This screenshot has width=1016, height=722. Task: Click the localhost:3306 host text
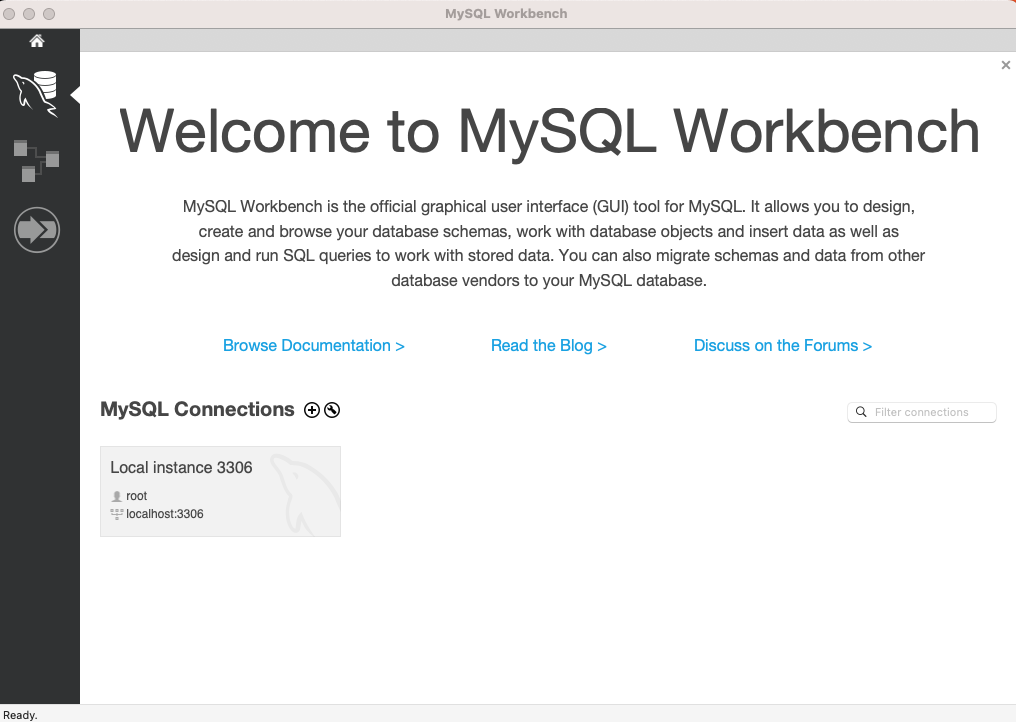[x=165, y=514]
